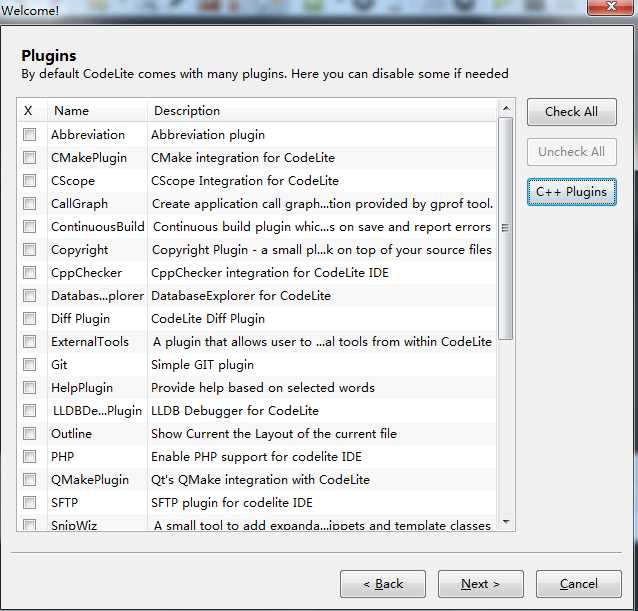Enable the ContinuousBuild checkbox
Image resolution: width=638 pixels, height=611 pixels.
29,226
